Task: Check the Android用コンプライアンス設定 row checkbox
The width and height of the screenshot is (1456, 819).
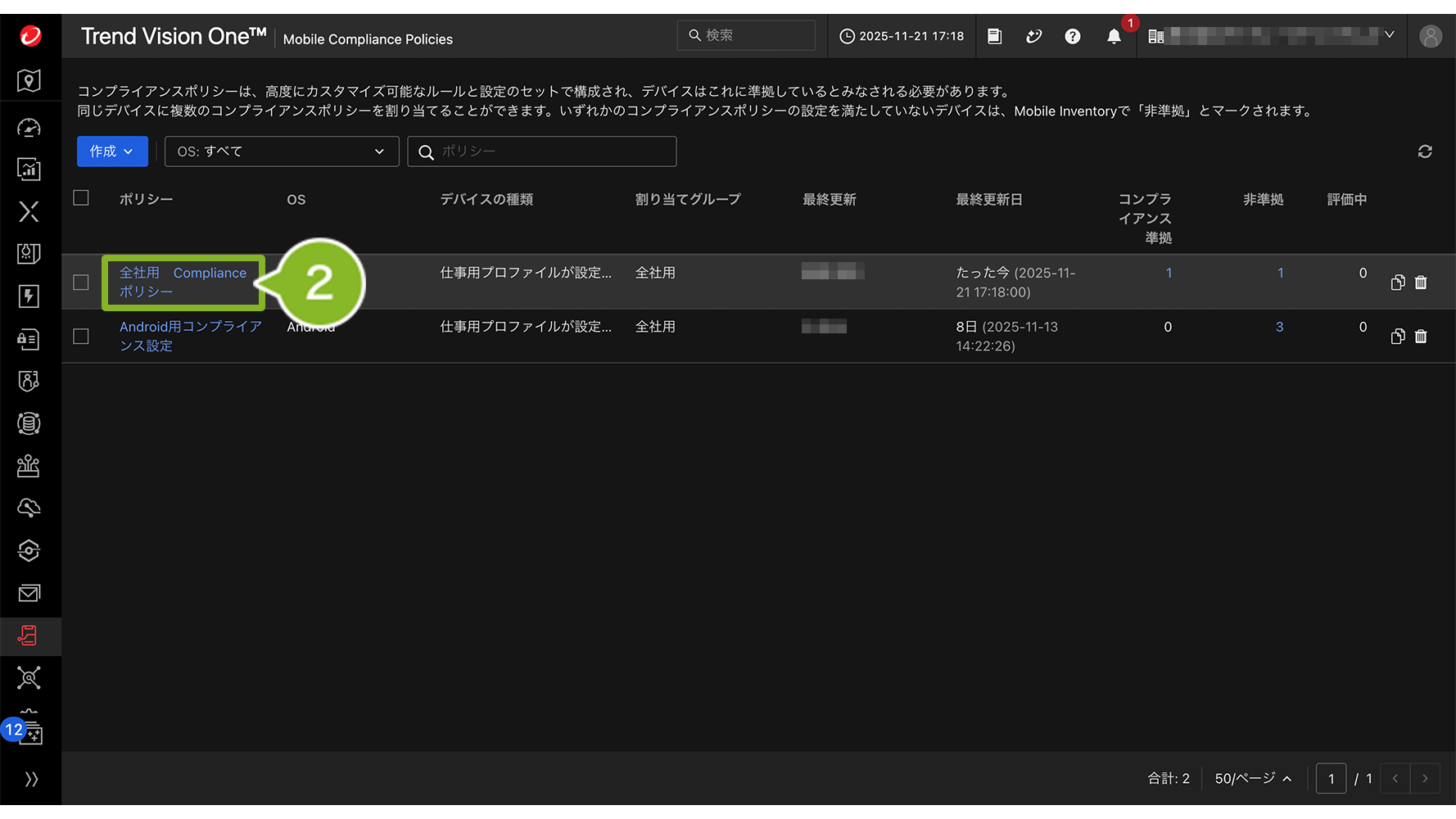Action: click(x=81, y=337)
